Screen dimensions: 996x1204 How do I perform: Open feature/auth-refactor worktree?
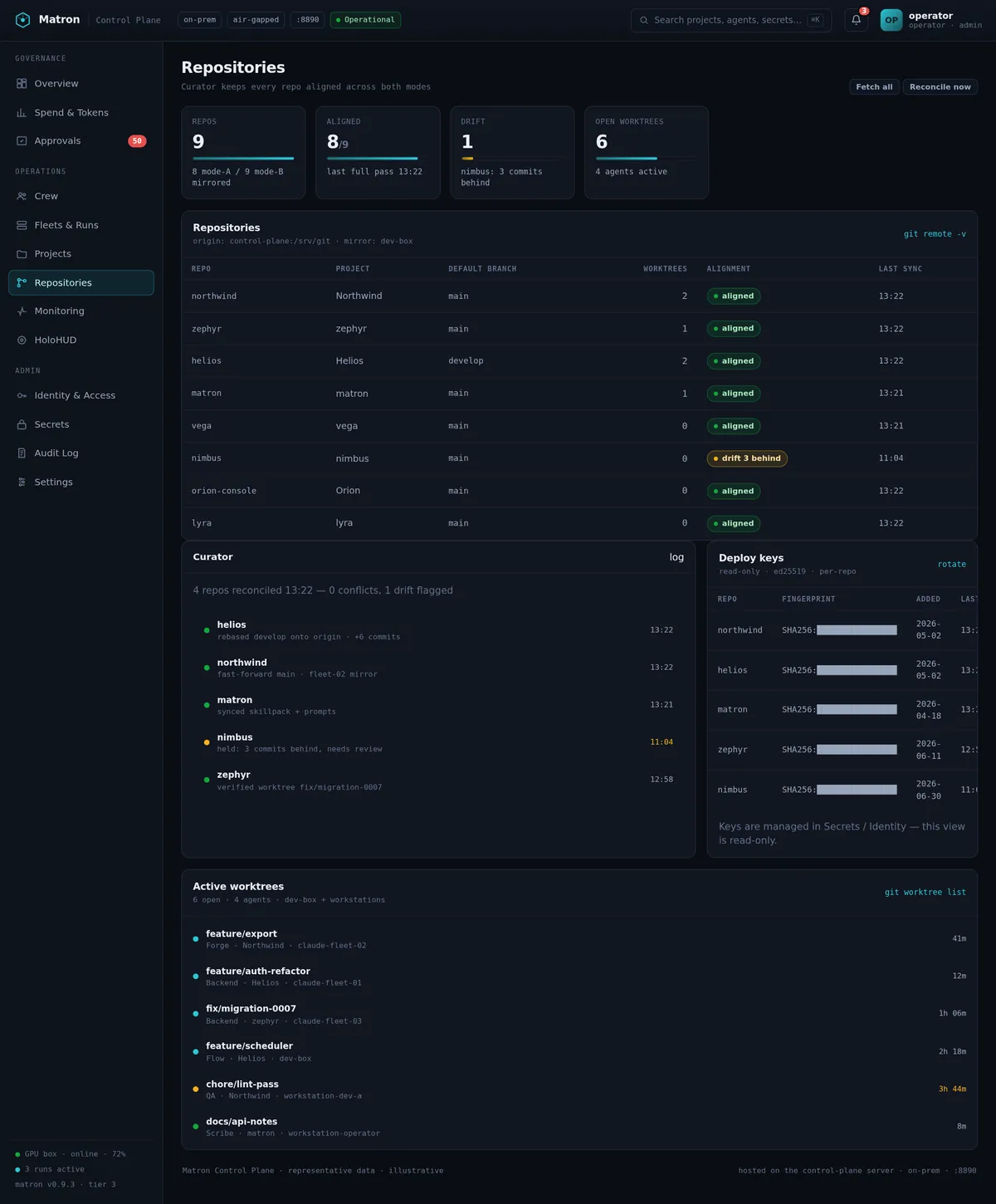click(579, 976)
